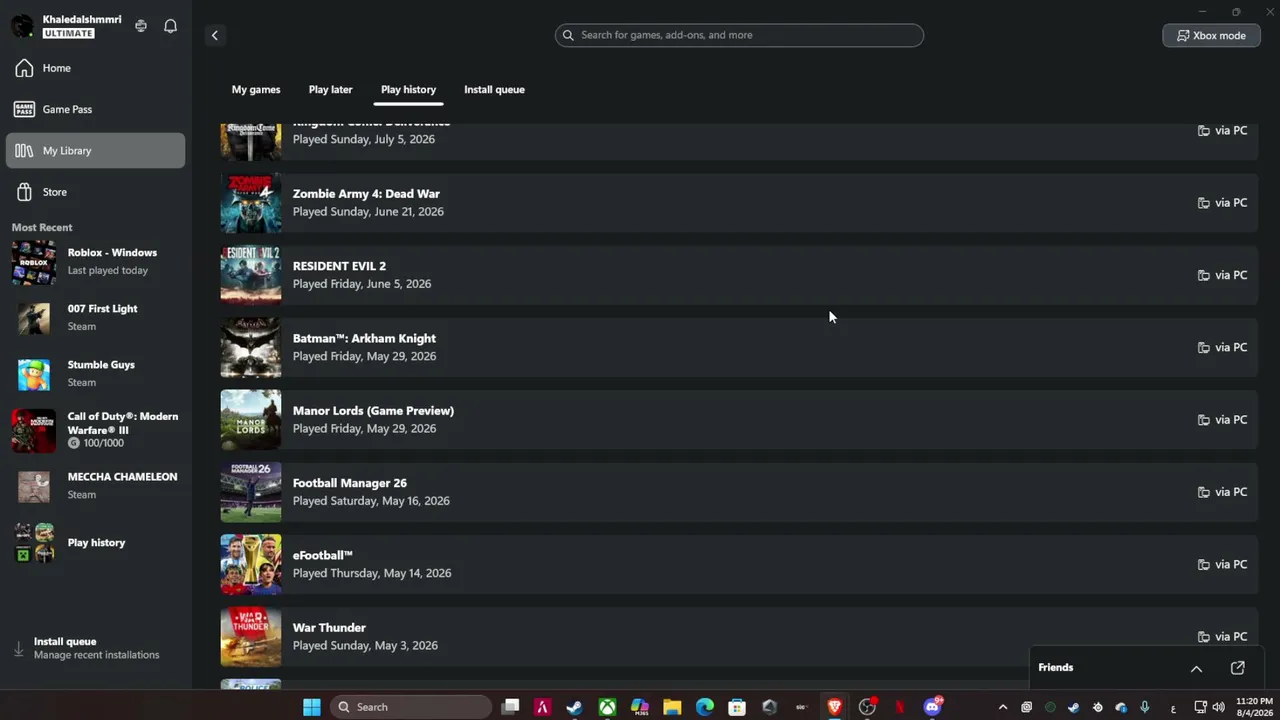1280x720 pixels.
Task: Open Stumble Guys from Most Recent
Action: pos(95,374)
